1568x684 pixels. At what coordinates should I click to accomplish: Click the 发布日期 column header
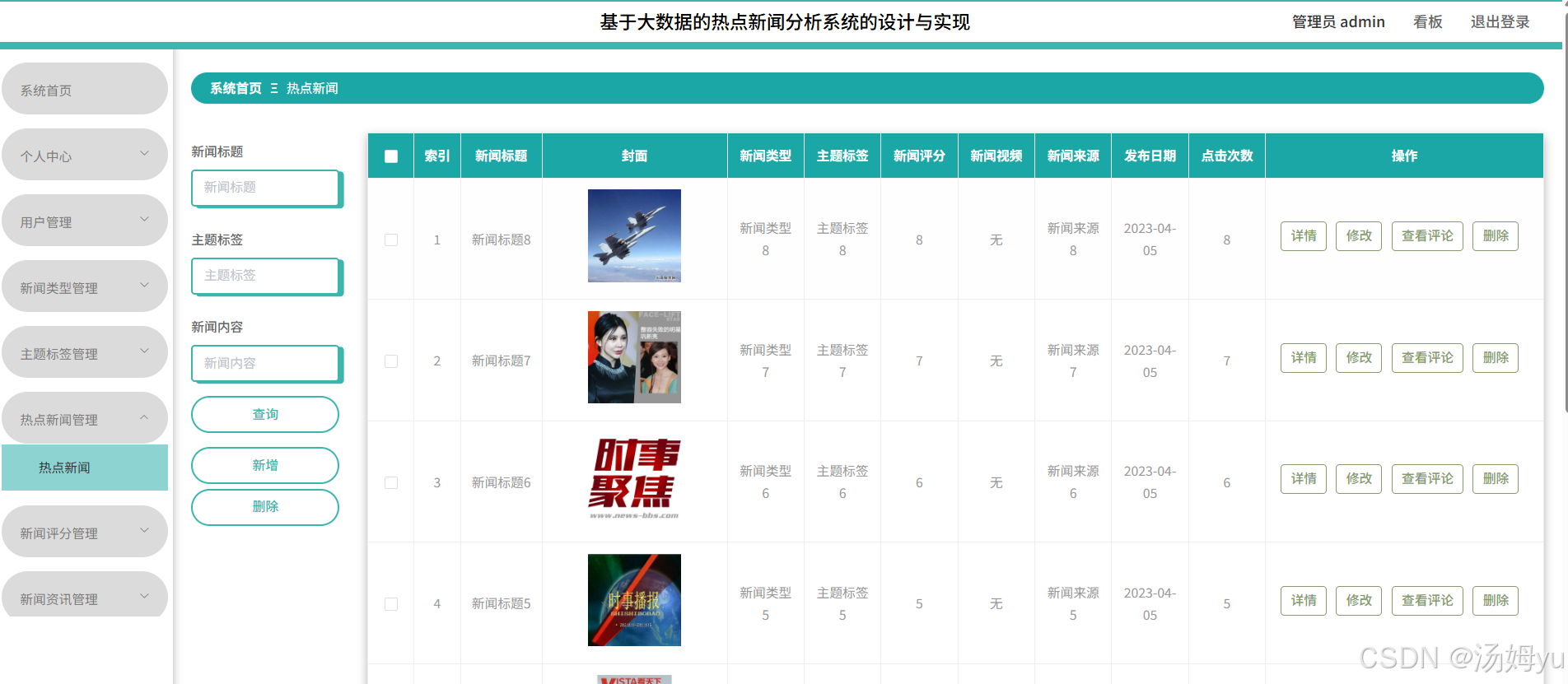point(1150,156)
